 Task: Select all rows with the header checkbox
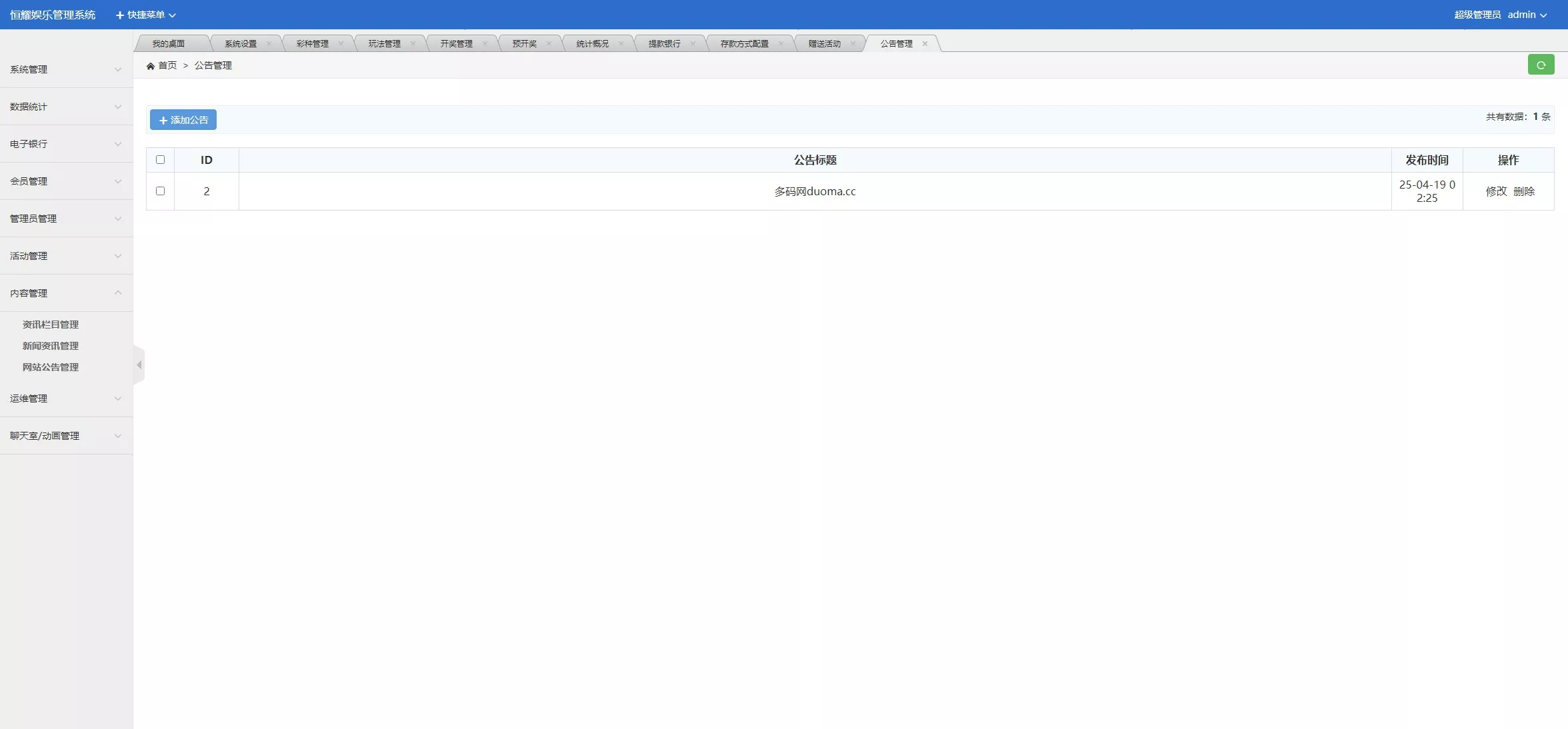(160, 160)
